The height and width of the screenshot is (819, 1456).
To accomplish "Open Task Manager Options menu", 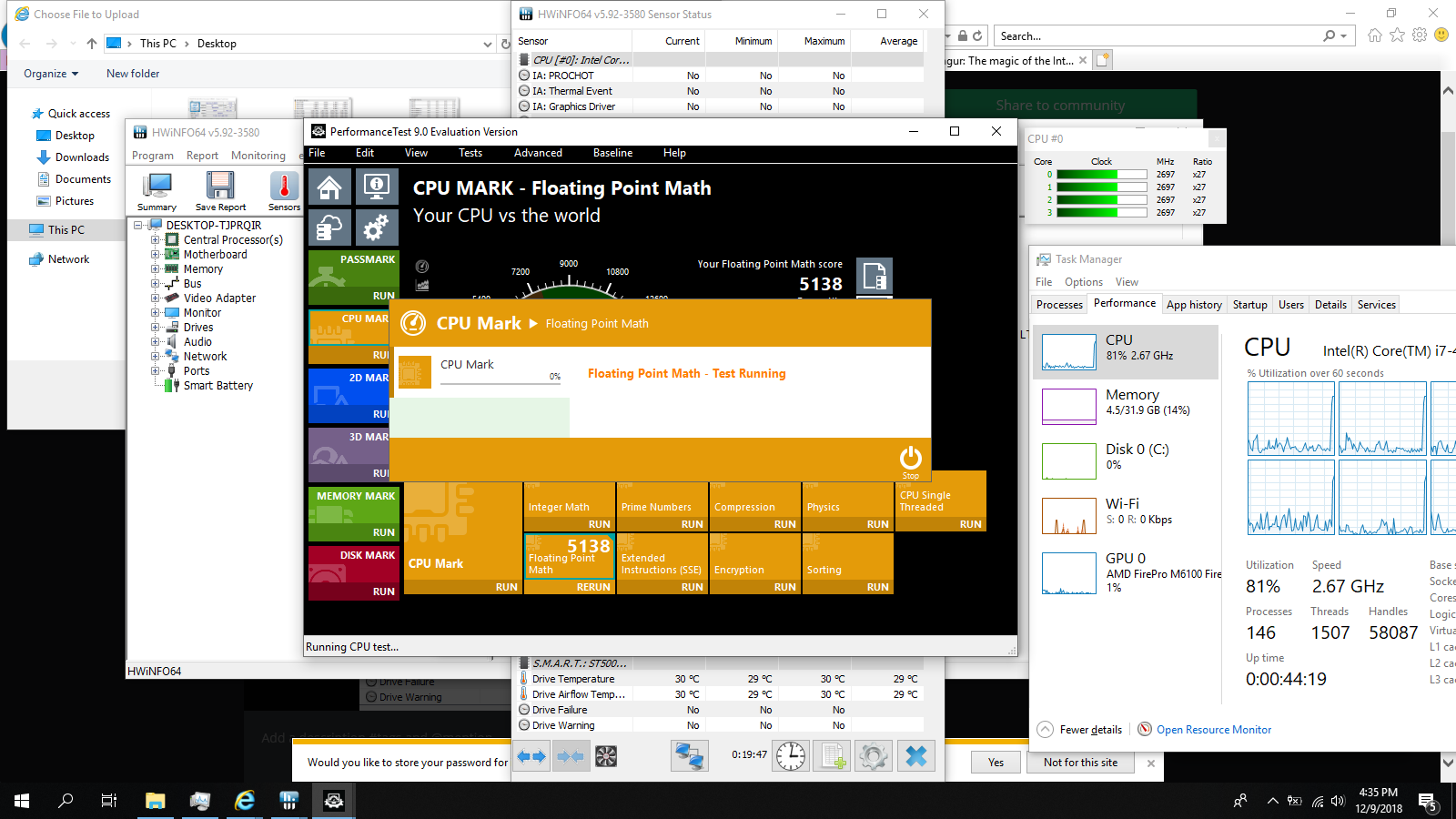I will tap(1083, 282).
